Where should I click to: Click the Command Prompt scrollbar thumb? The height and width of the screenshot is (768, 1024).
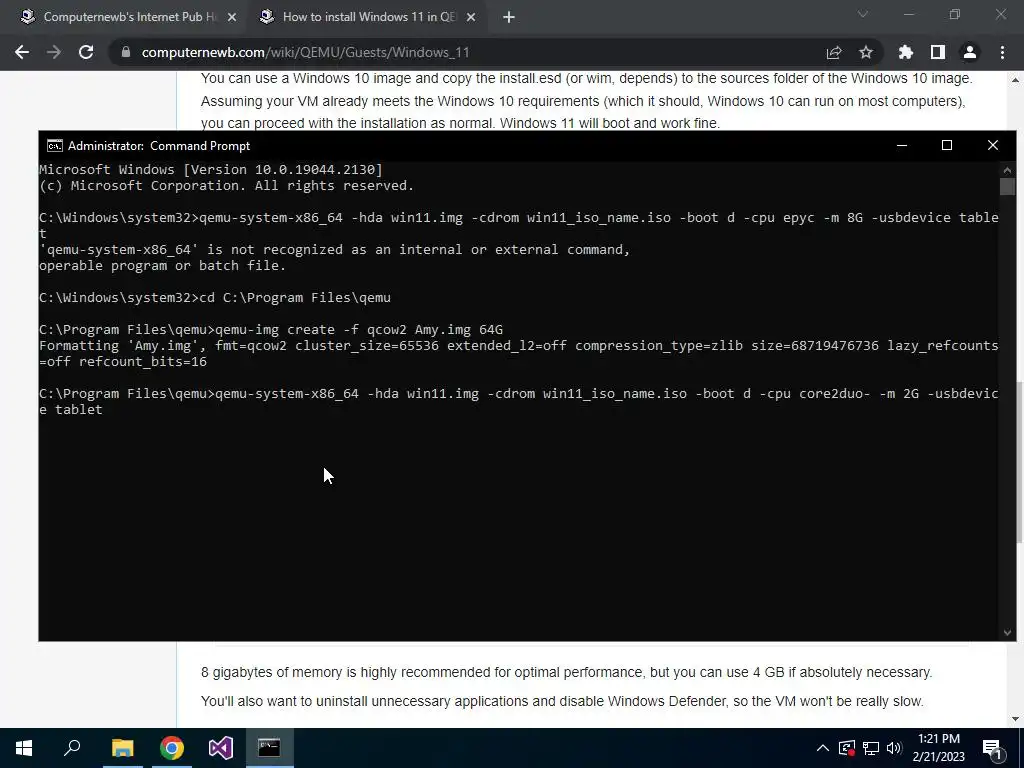click(1007, 186)
